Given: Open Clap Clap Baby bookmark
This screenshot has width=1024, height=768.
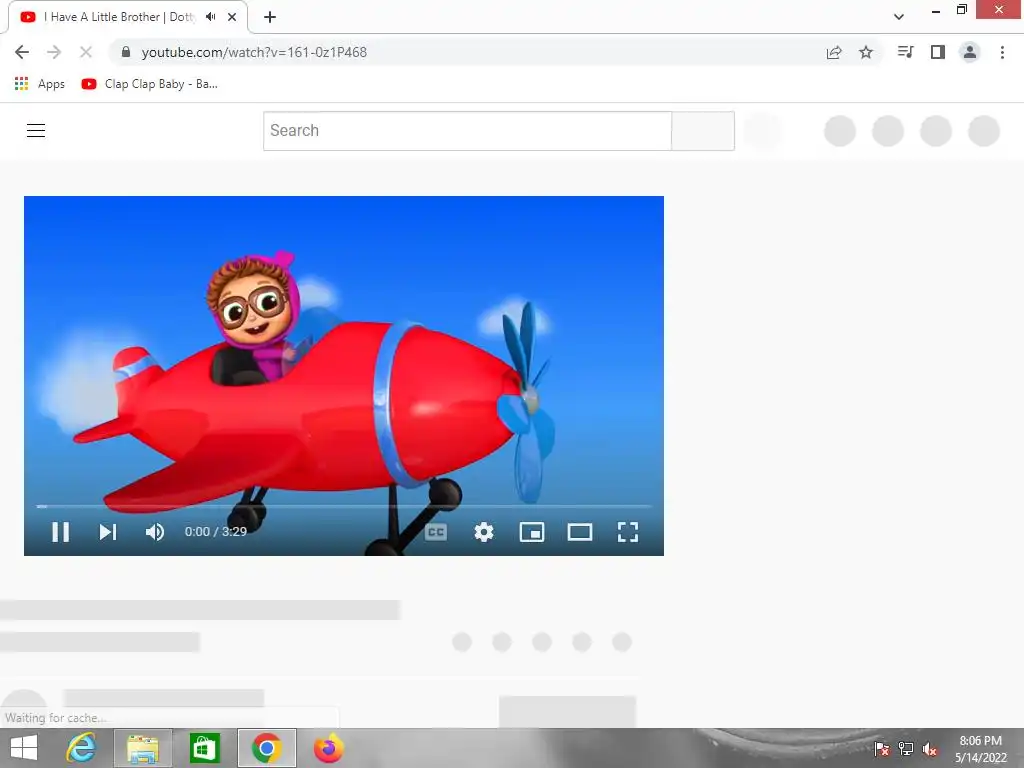Looking at the screenshot, I should tap(150, 84).
